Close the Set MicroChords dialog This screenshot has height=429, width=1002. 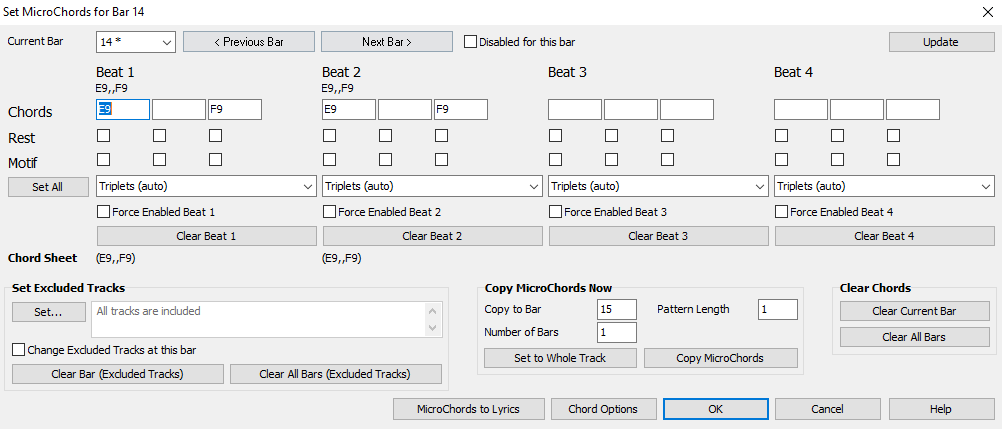(987, 11)
